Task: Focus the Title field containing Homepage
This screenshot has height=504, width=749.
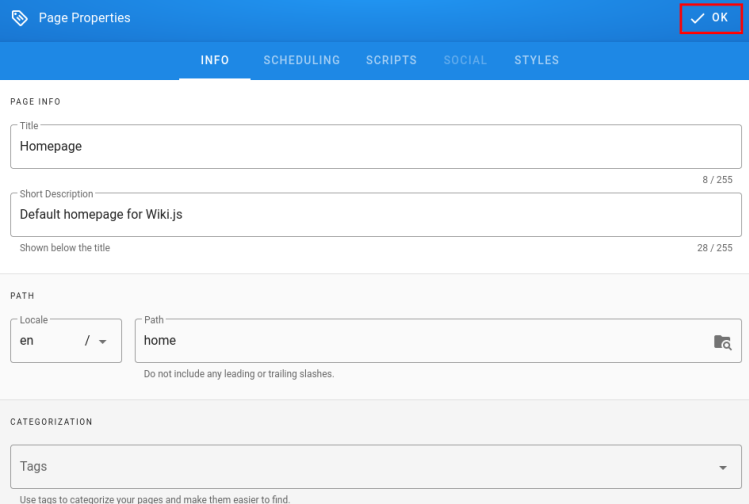Action: pos(375,146)
